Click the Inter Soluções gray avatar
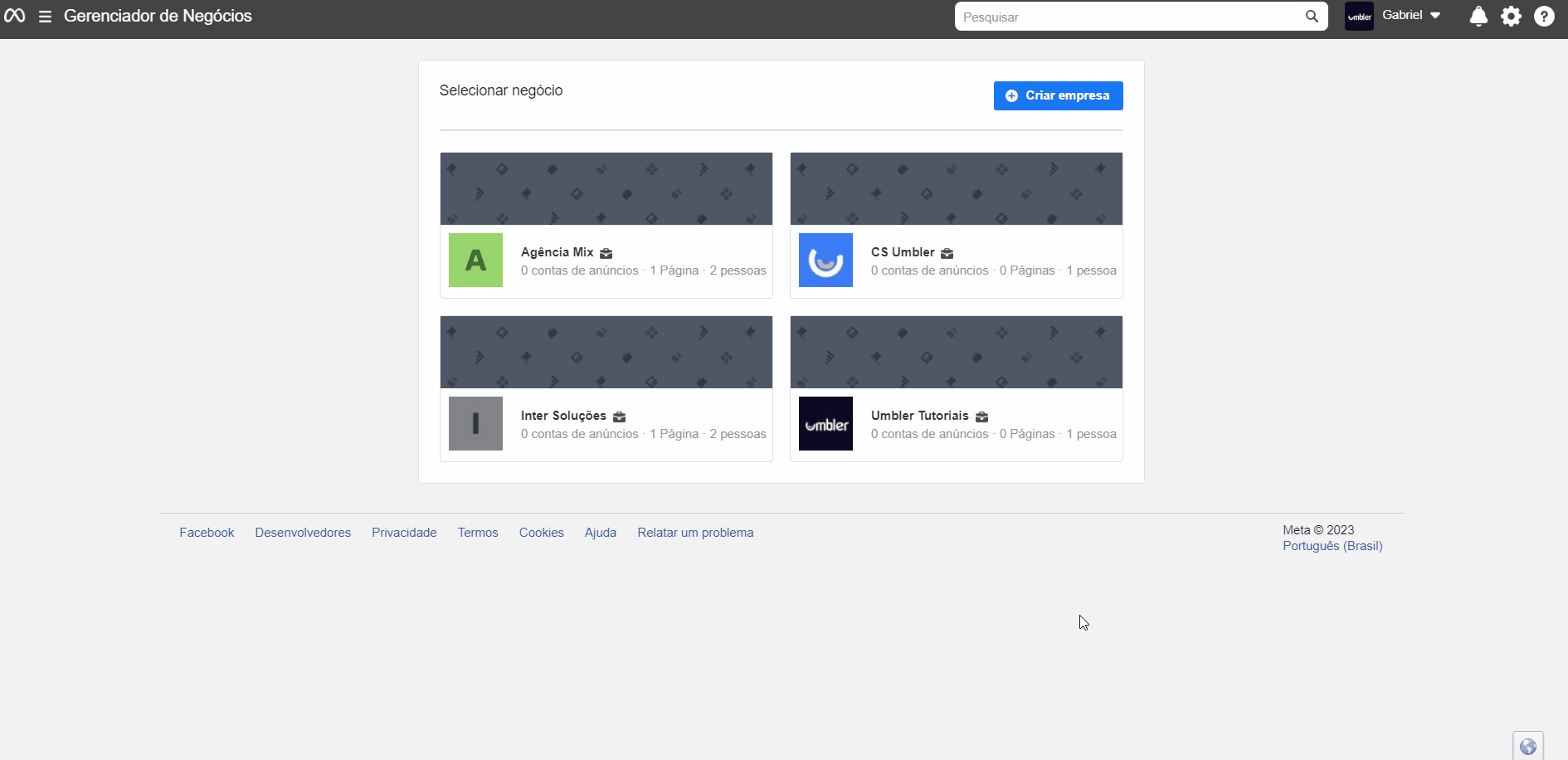This screenshot has height=760, width=1568. (x=475, y=424)
